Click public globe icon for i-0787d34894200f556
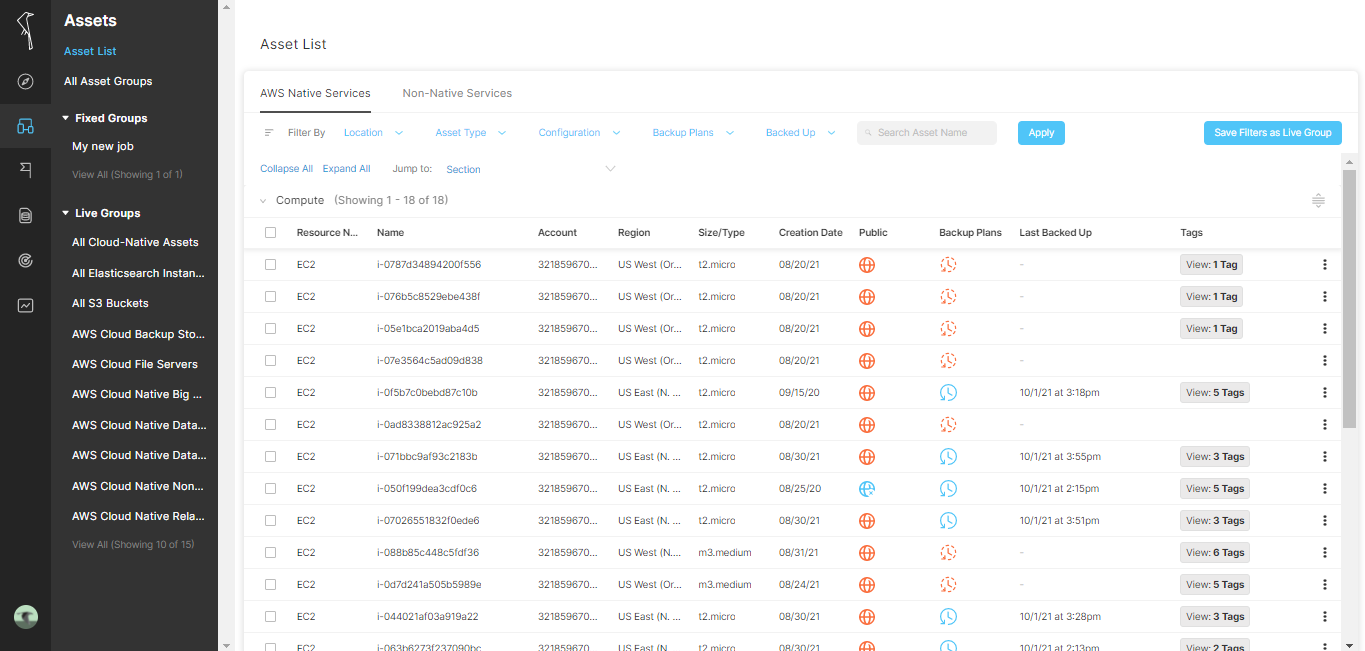 coord(867,265)
